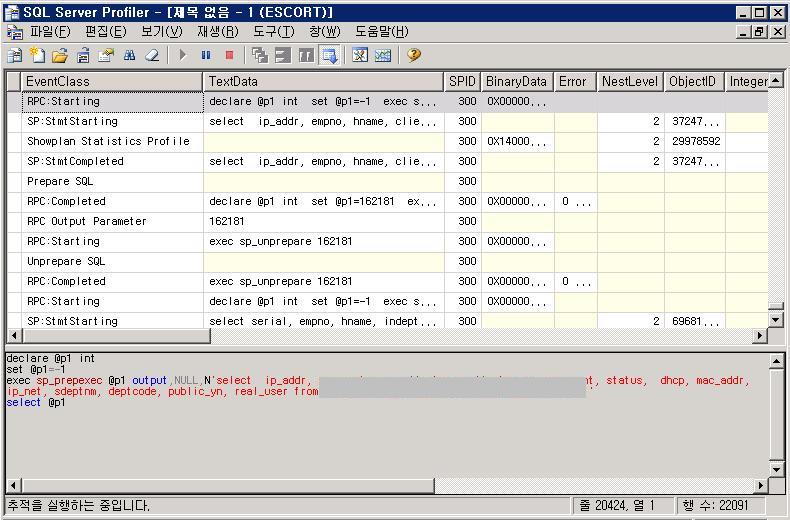Viewport: 790px width, 520px height.
Task: Click the EventClass column header
Action: (x=112, y=82)
